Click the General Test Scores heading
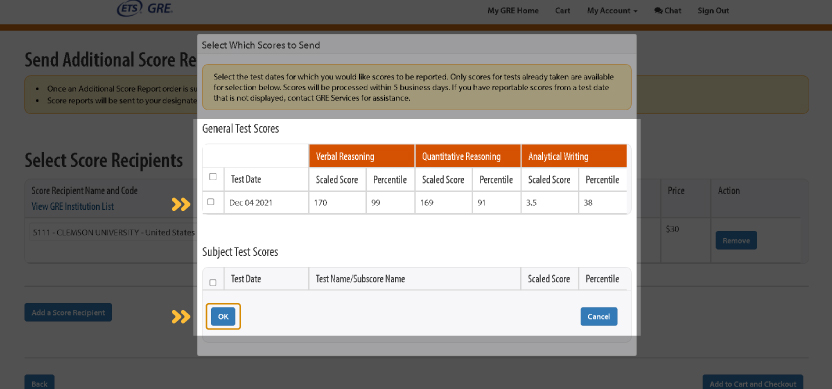Image resolution: width=832 pixels, height=389 pixels. tap(240, 128)
